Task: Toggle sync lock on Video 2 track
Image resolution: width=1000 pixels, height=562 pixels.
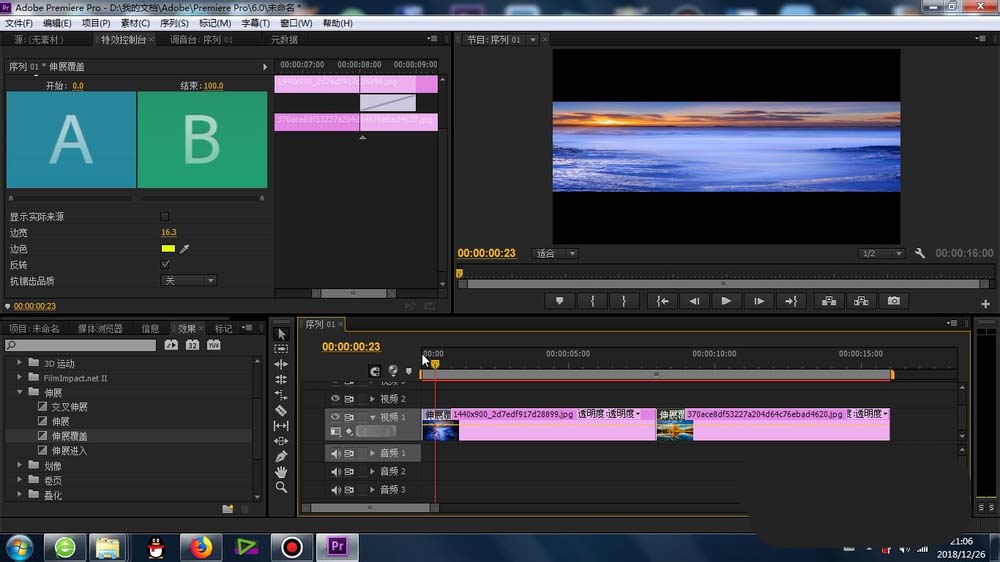Action: click(x=349, y=399)
